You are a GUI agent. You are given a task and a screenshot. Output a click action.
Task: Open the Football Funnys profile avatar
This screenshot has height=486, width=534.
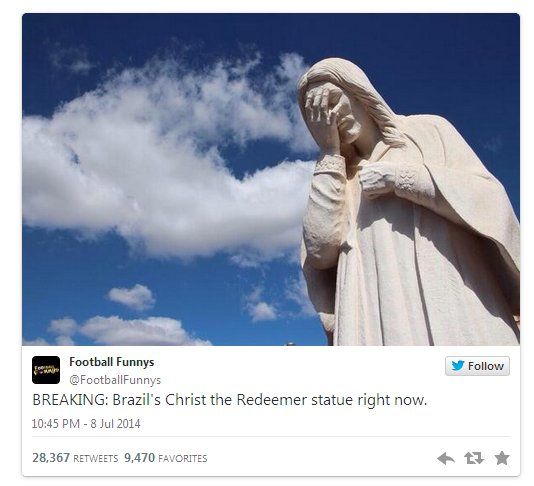46,370
